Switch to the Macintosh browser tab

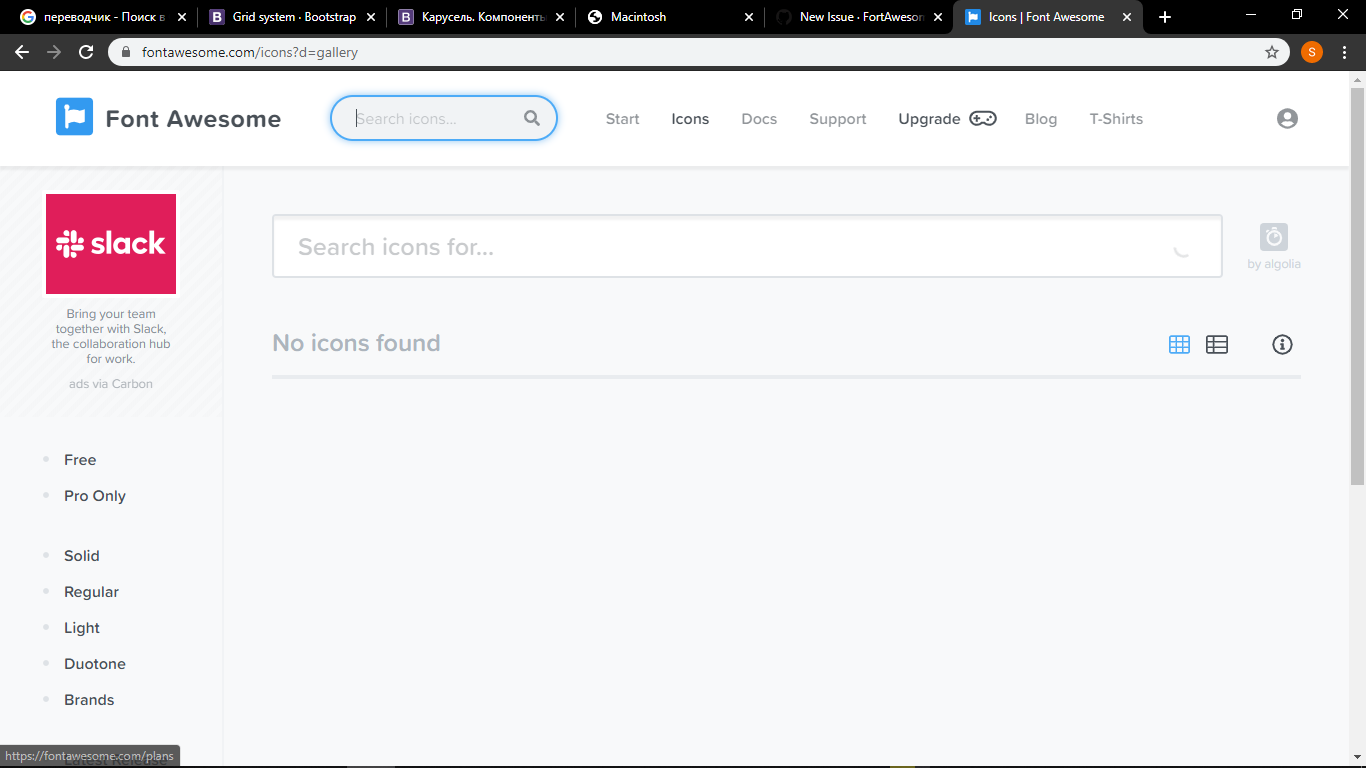coord(640,16)
